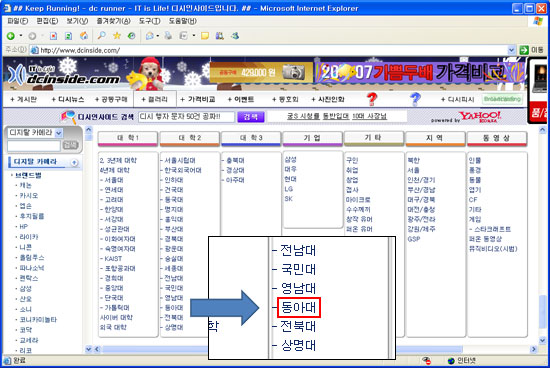Screen dimensions: 550x368
Task: Open the 도구(T) menu
Action: pos(149,21)
